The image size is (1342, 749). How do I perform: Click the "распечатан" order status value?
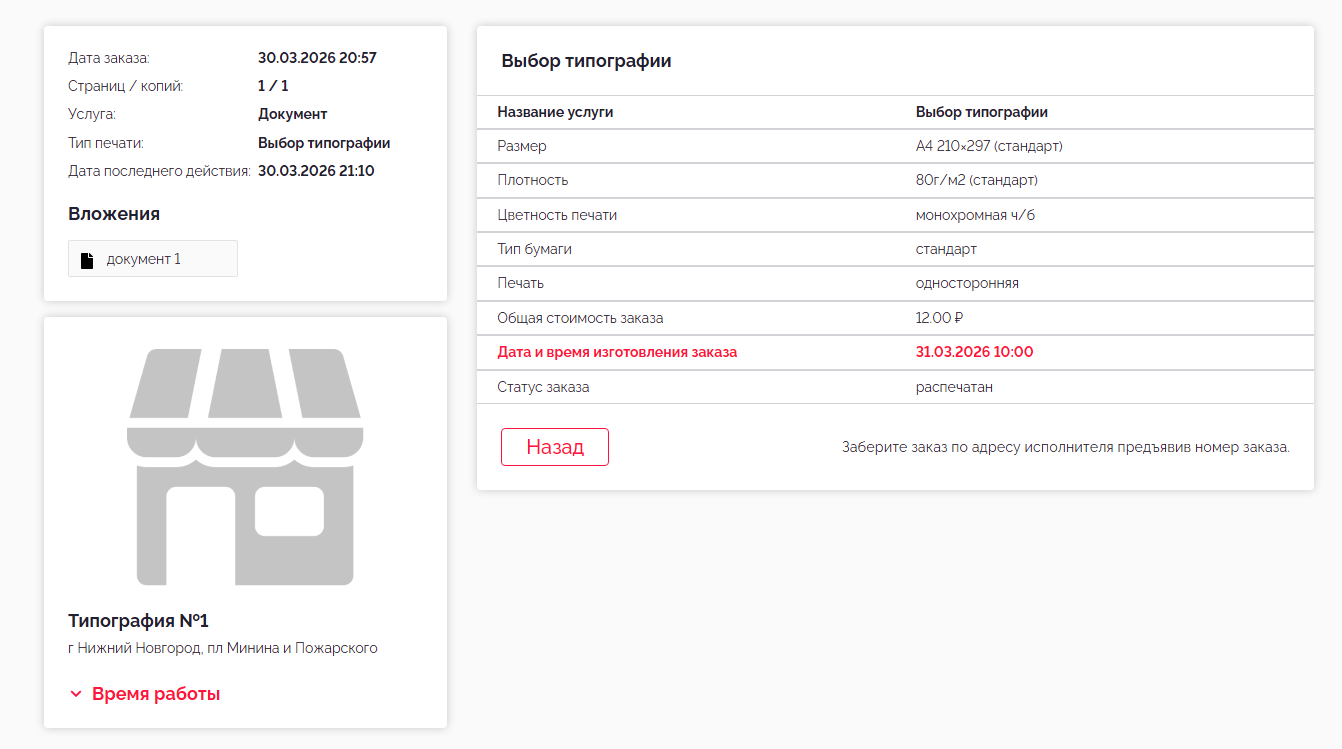(x=954, y=387)
